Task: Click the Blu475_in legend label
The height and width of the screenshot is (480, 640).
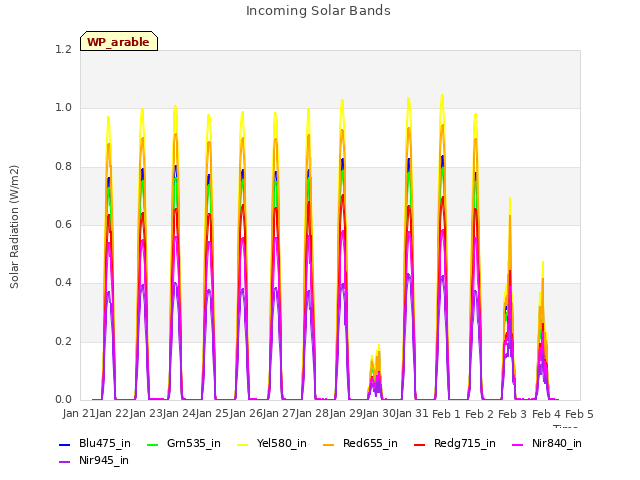Action: point(105,443)
